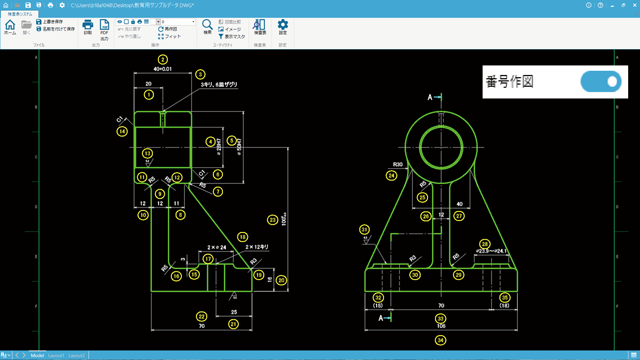The image size is (640, 360).
Task: Open the layer color dropdown arrow
Action: click(158, 22)
